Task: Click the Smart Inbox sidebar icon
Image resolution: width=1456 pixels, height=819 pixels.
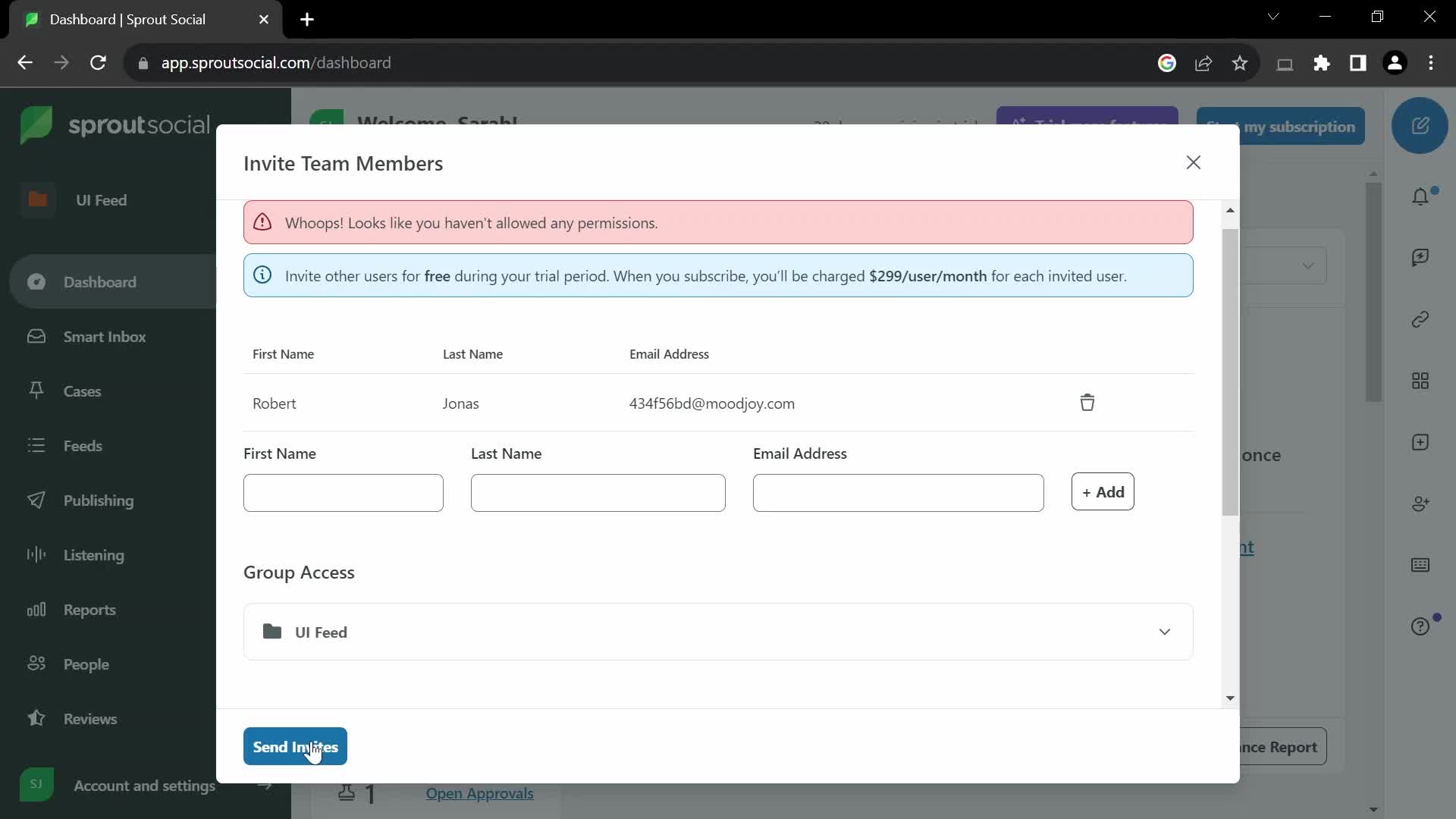Action: tap(35, 335)
